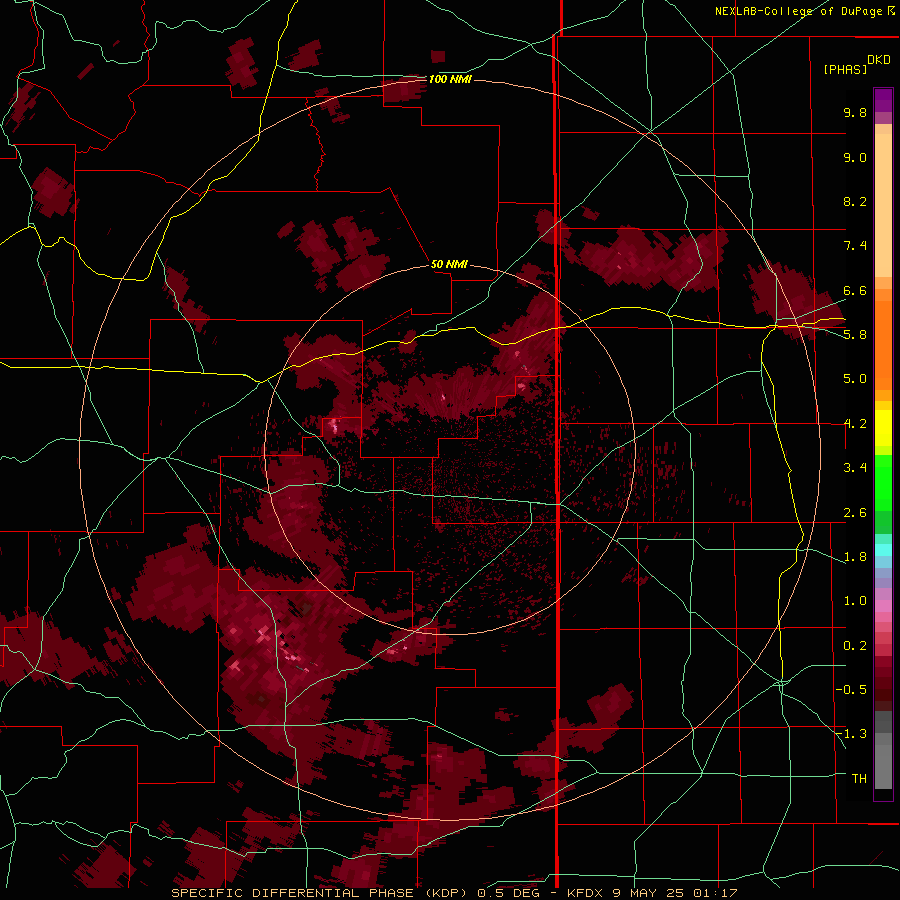Click the 7.4 legend value
This screenshot has height=900, width=900.
pyautogui.click(x=855, y=246)
